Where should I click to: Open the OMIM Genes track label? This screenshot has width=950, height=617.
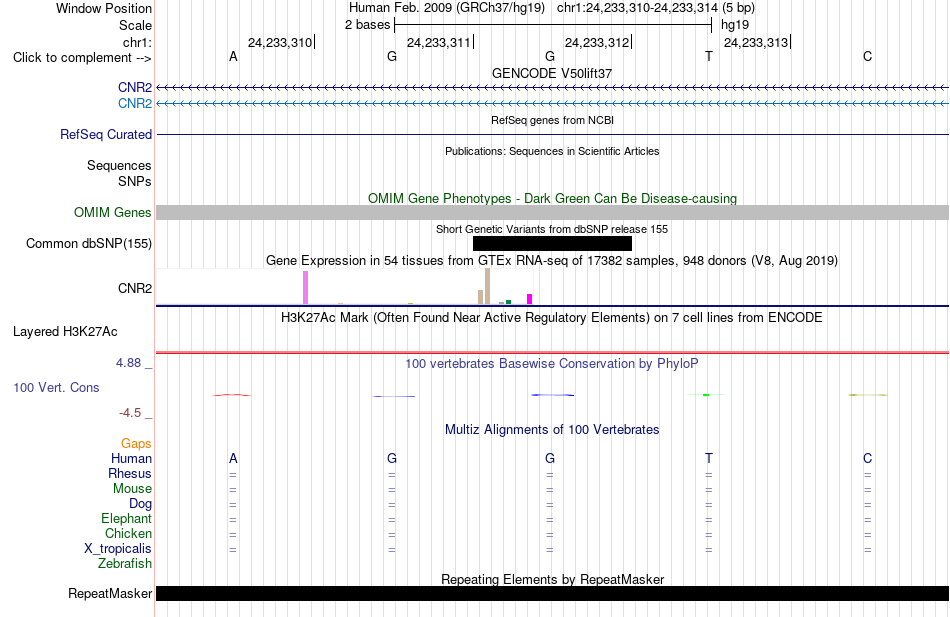pos(113,212)
